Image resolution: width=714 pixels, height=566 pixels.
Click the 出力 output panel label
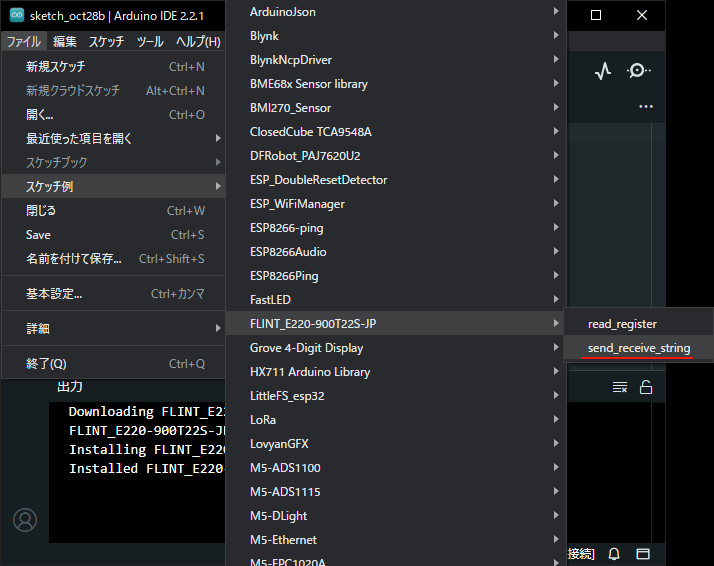(70, 387)
